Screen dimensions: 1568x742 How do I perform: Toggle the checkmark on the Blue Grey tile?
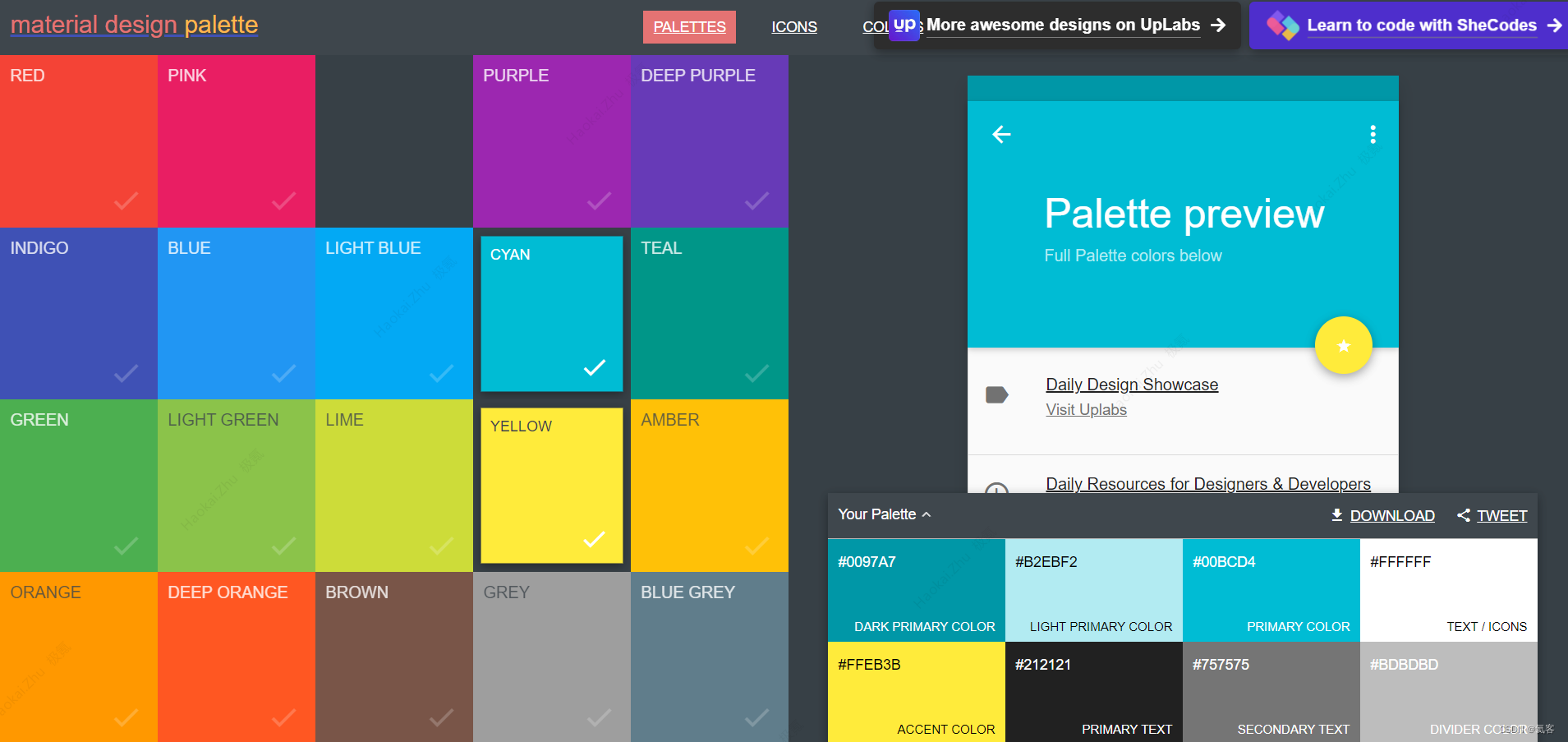756,717
